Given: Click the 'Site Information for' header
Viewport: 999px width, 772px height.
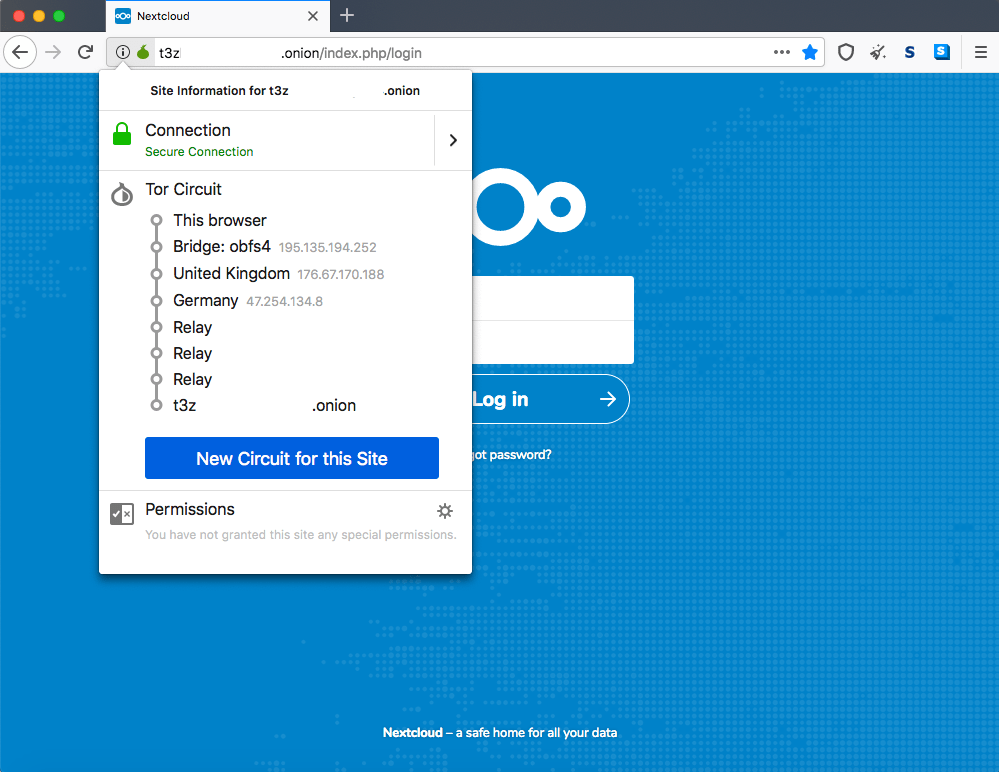Looking at the screenshot, I should click(x=285, y=90).
